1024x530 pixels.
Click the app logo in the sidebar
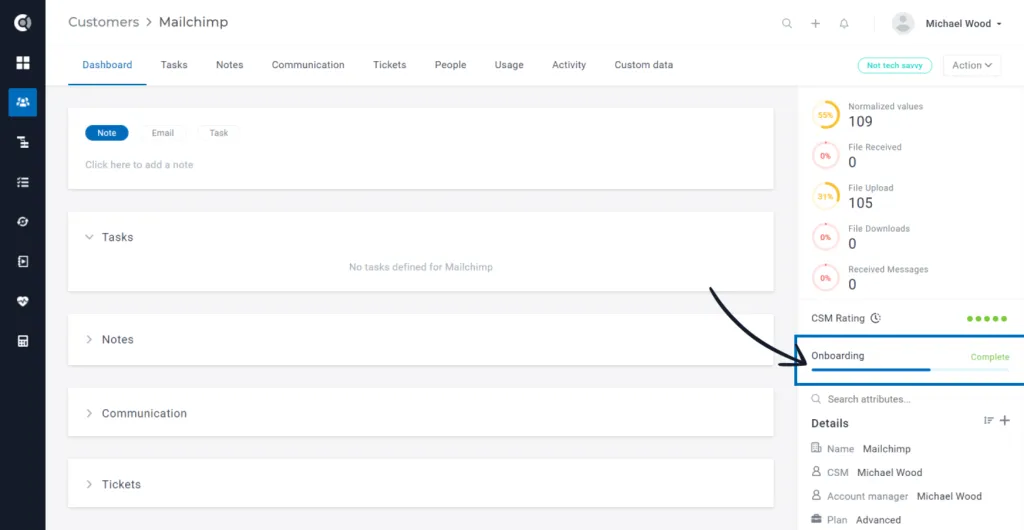23,23
